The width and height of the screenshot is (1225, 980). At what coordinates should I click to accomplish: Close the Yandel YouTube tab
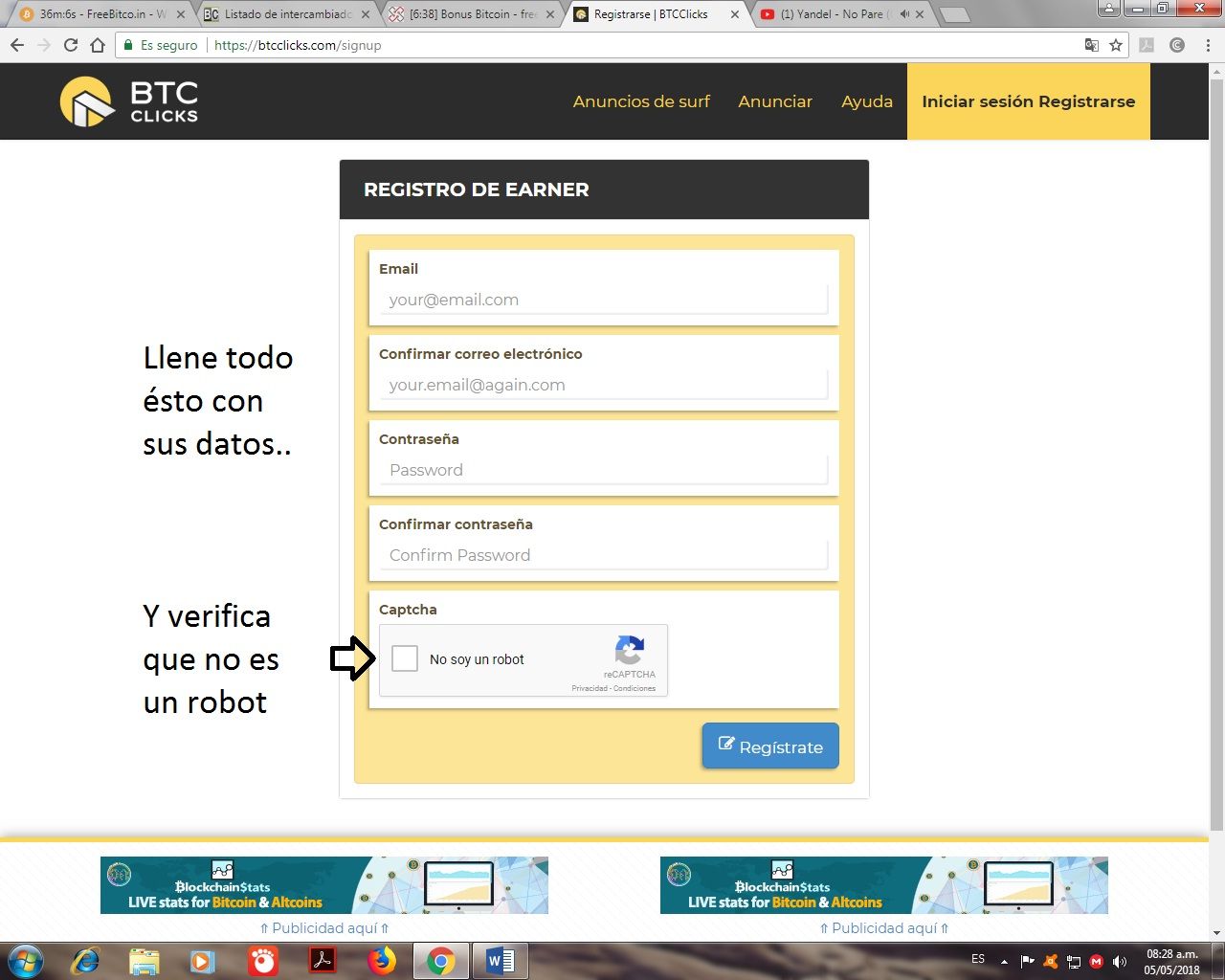pyautogui.click(x=920, y=14)
